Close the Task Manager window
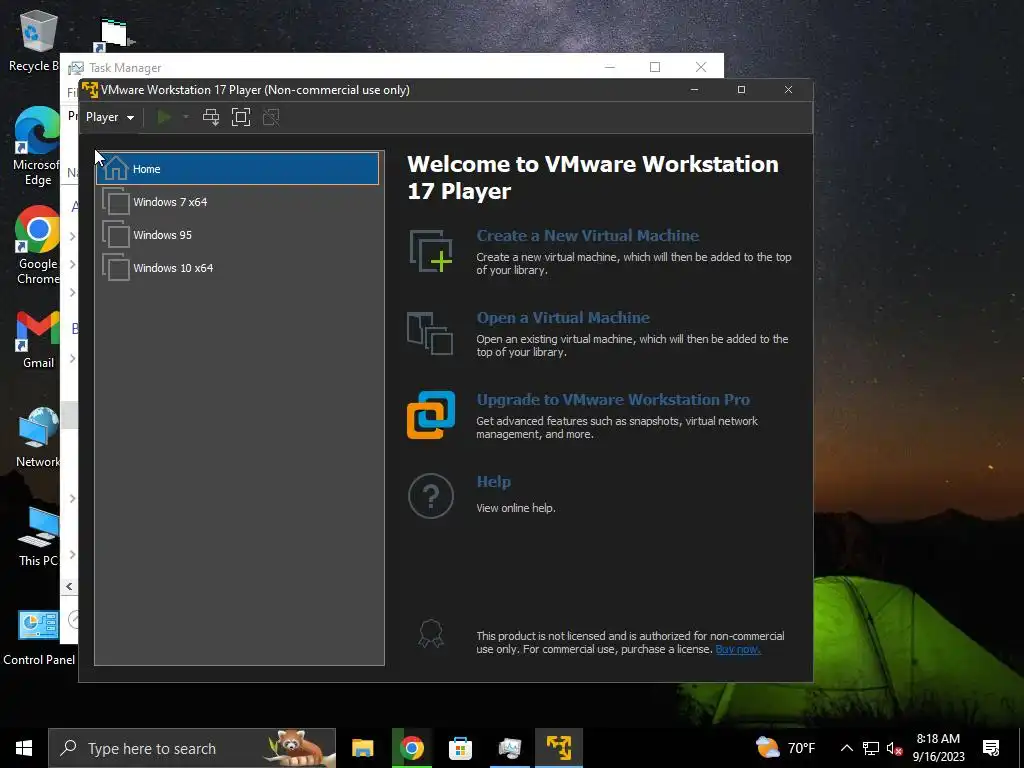The width and height of the screenshot is (1024, 768). click(x=701, y=67)
